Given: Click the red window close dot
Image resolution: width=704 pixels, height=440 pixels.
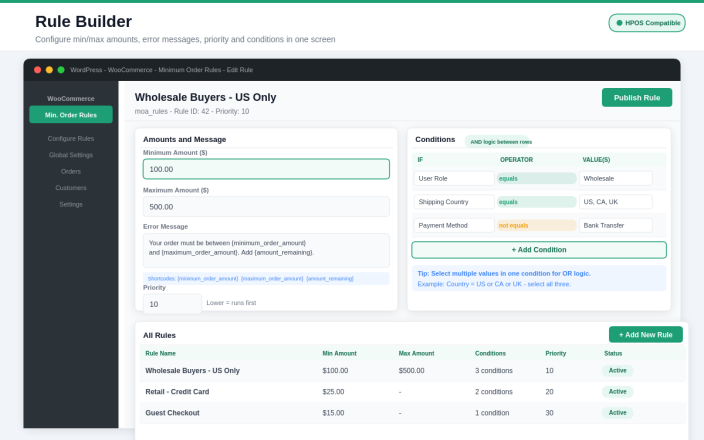Looking at the screenshot, I should pyautogui.click(x=38, y=70).
